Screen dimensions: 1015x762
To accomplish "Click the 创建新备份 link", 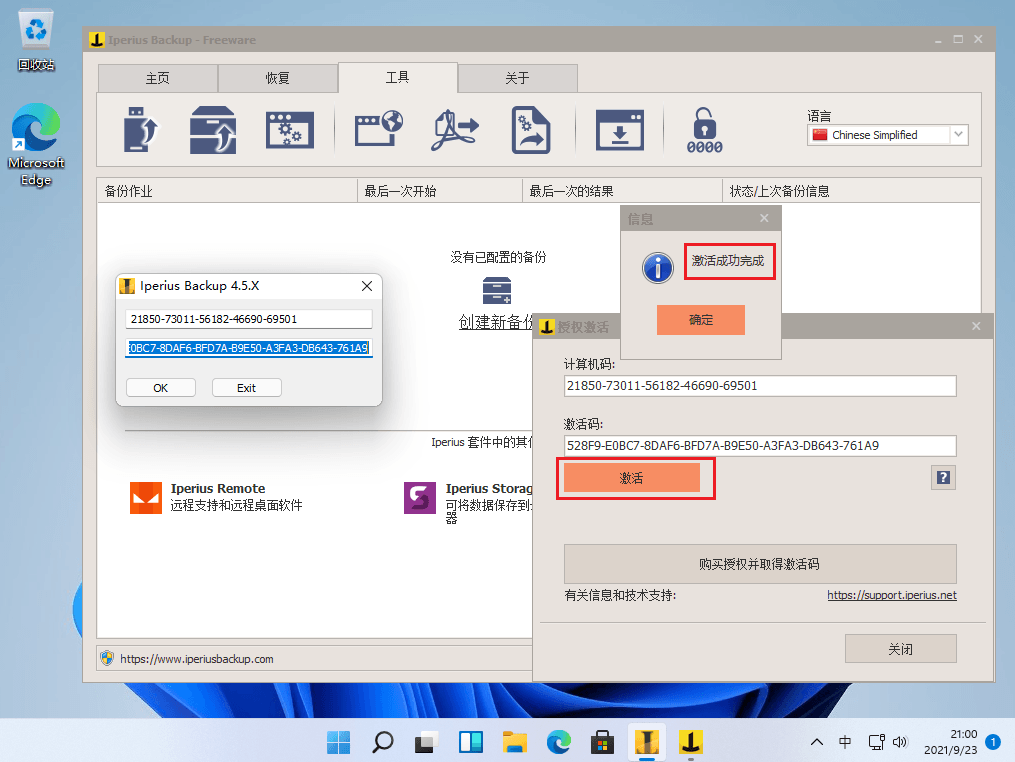I will point(496,322).
